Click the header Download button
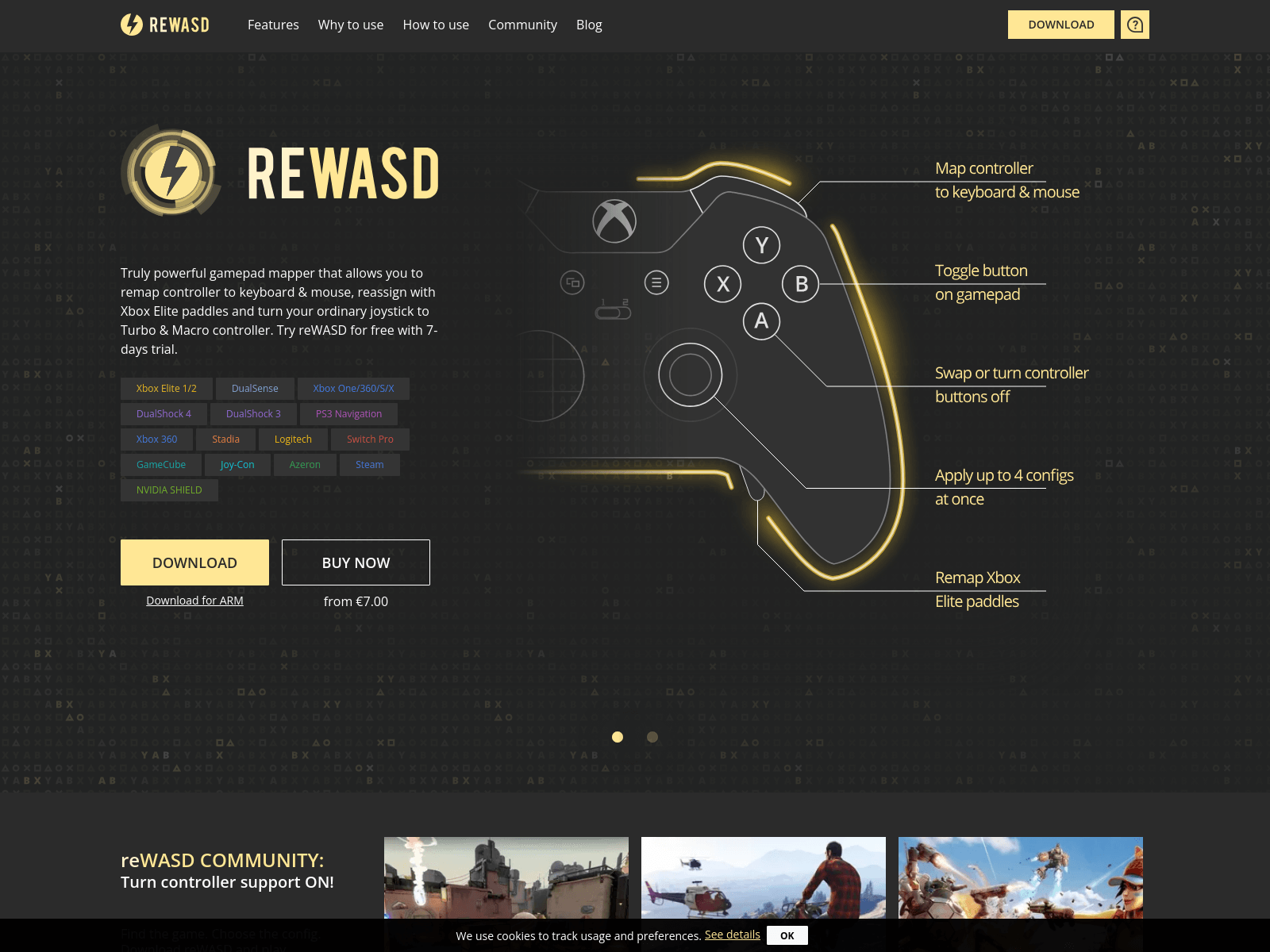 [x=1061, y=25]
